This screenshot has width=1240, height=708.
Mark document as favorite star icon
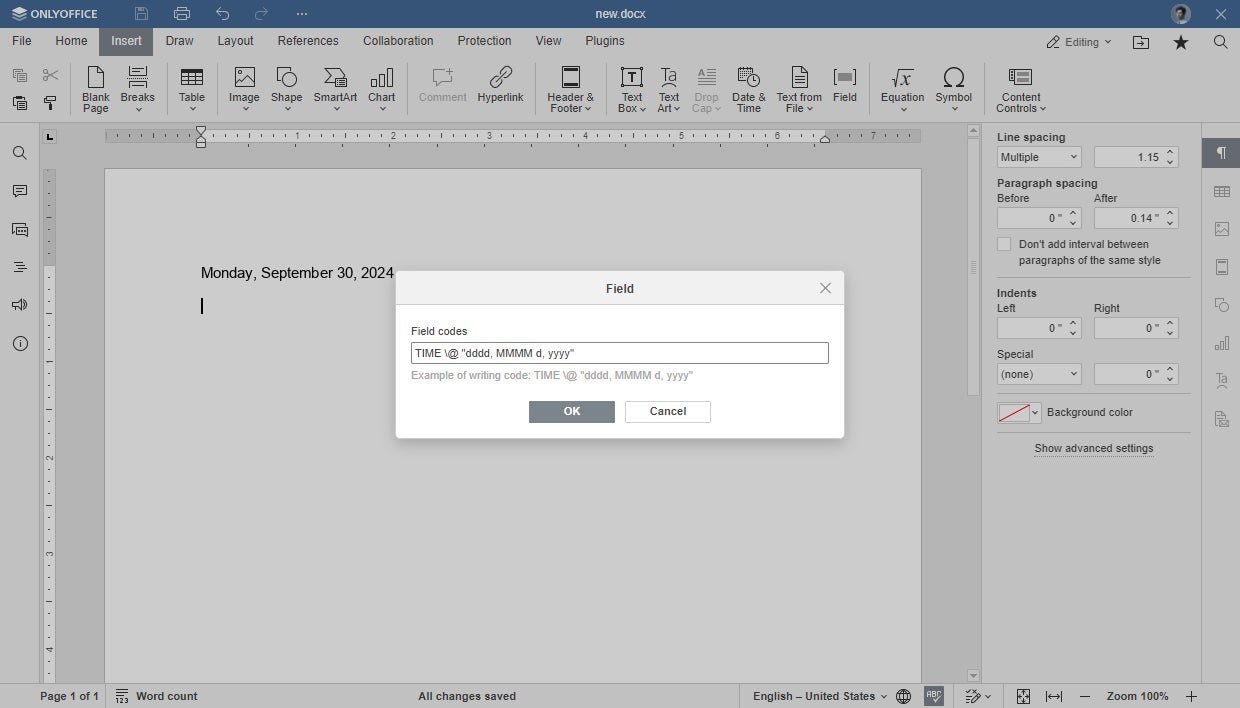point(1181,42)
